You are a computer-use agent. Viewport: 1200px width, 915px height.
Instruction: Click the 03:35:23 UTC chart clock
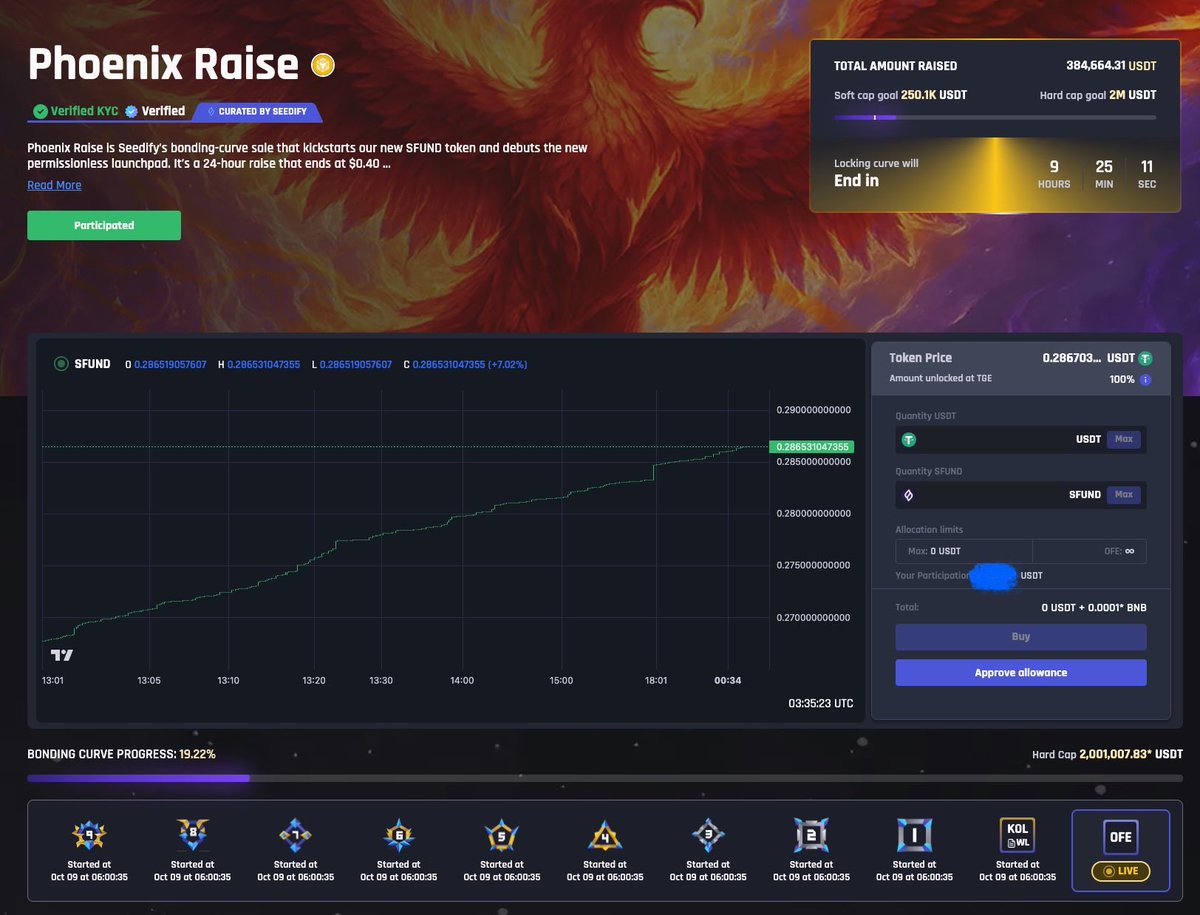[x=821, y=704]
